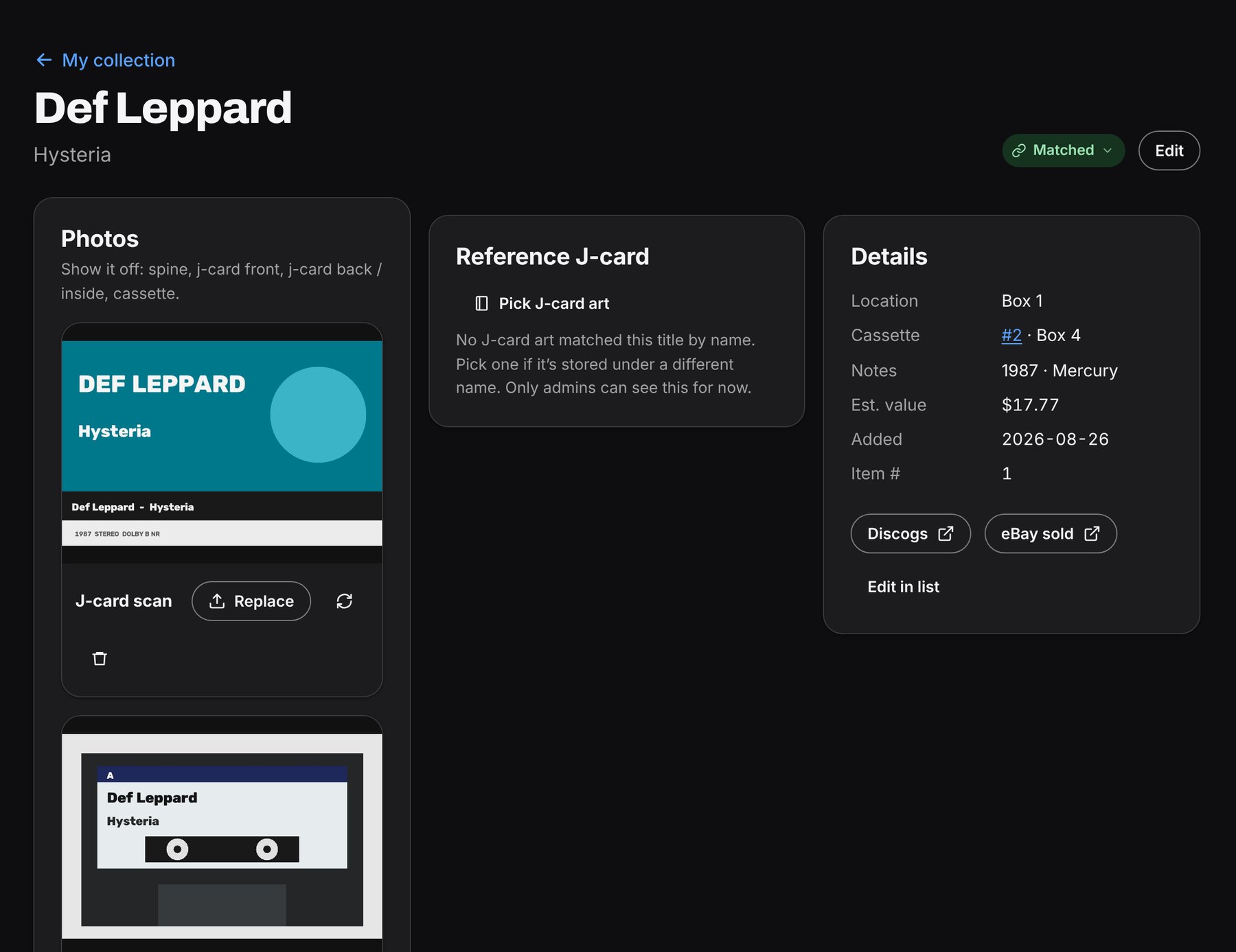The image size is (1236, 952).
Task: Open eBay sold external link
Action: coord(1051,533)
